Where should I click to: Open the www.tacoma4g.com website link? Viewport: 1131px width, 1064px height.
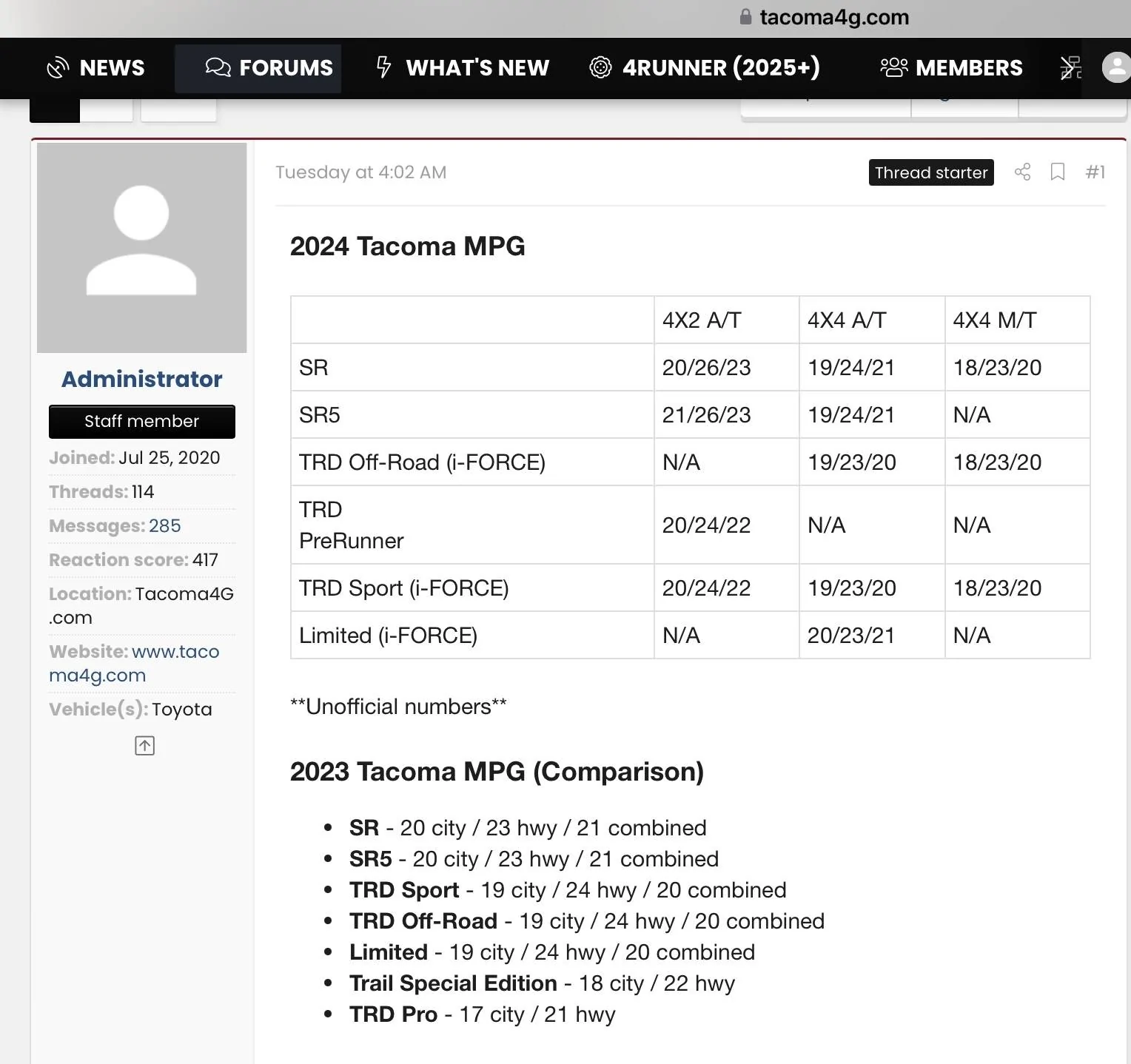(134, 664)
